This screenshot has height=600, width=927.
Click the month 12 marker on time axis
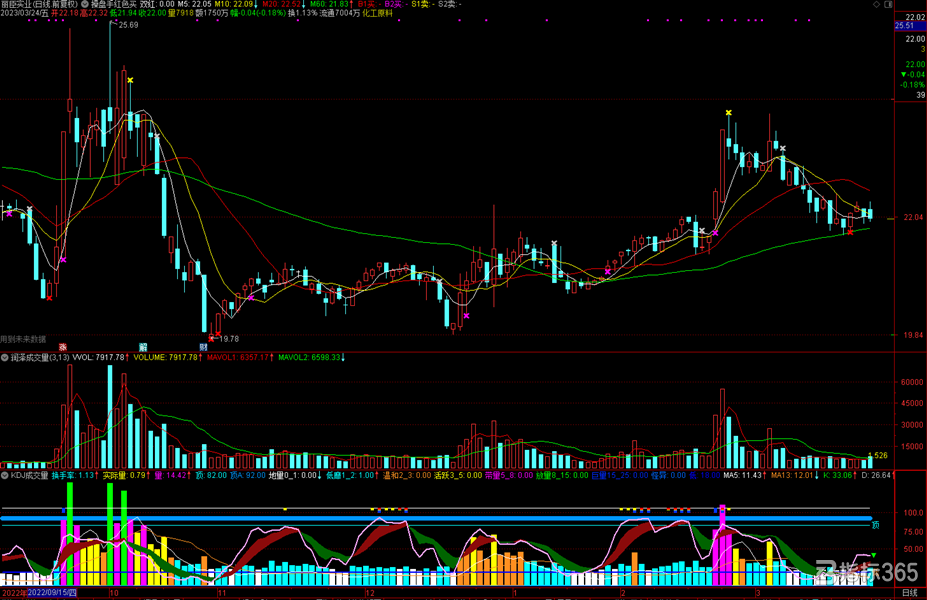click(x=369, y=592)
